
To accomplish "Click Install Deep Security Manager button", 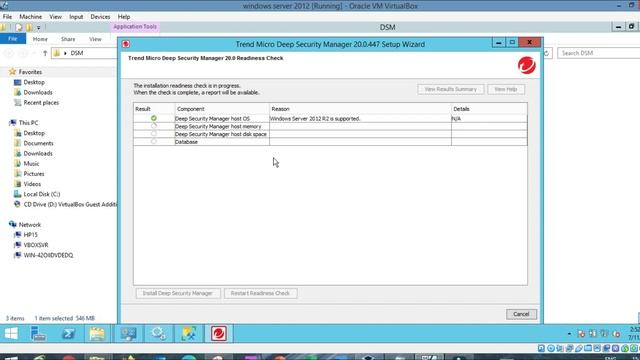I will click(x=178, y=293).
